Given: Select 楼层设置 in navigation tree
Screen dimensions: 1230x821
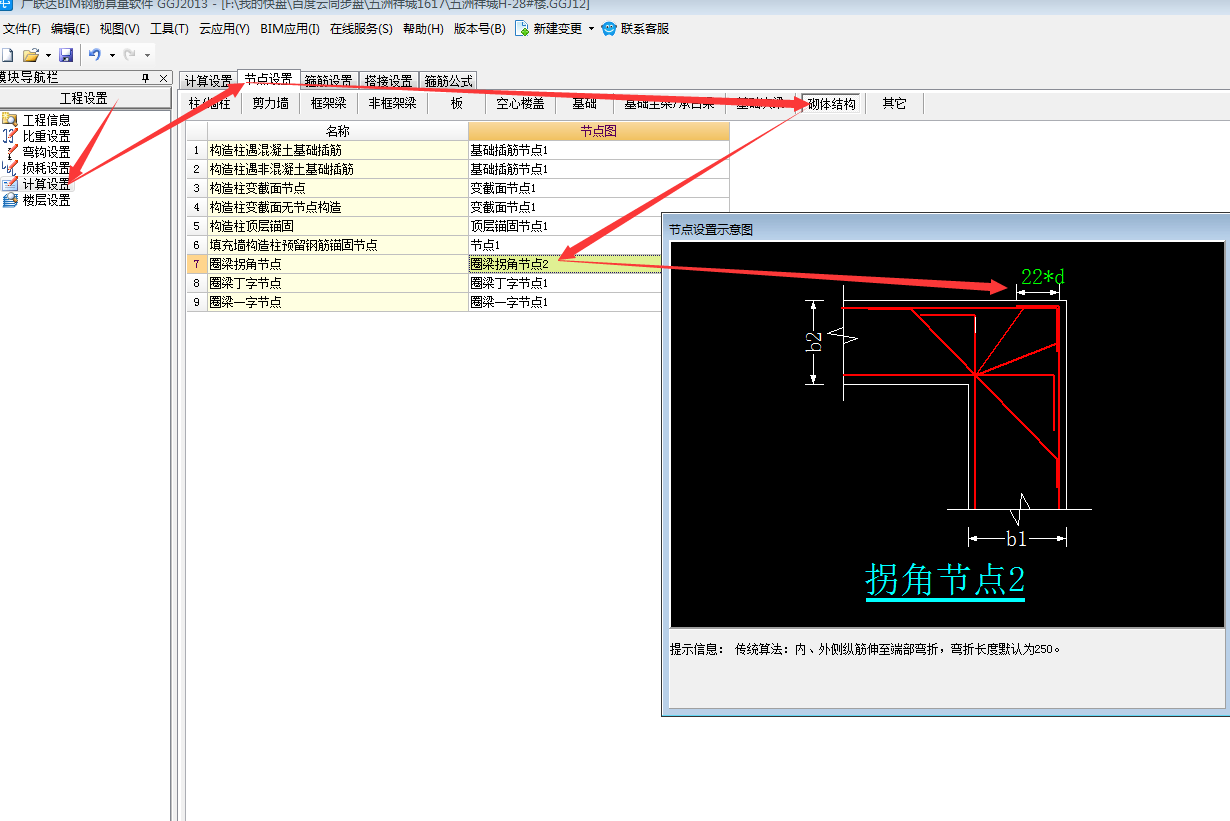Looking at the screenshot, I should [x=46, y=200].
